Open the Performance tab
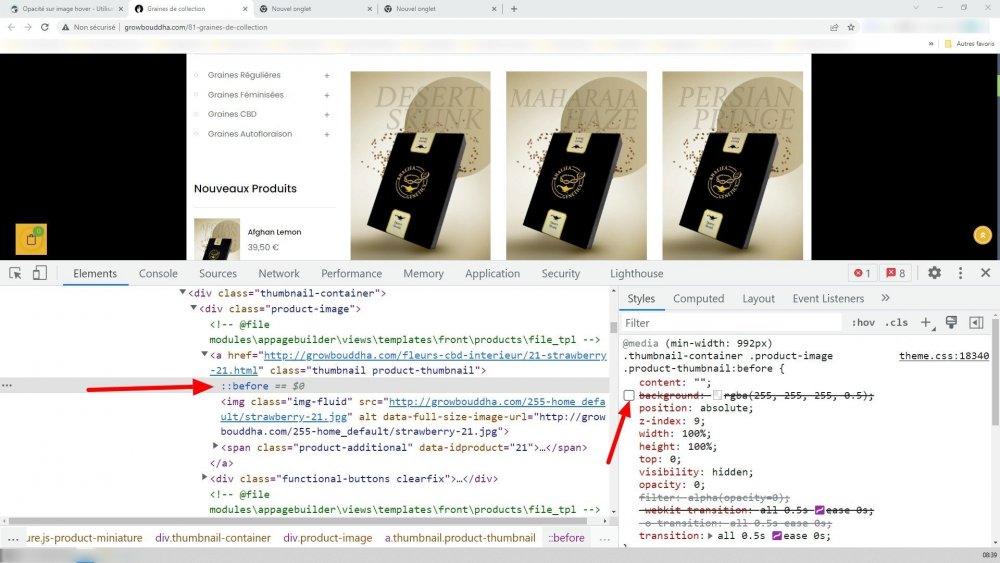 (351, 274)
